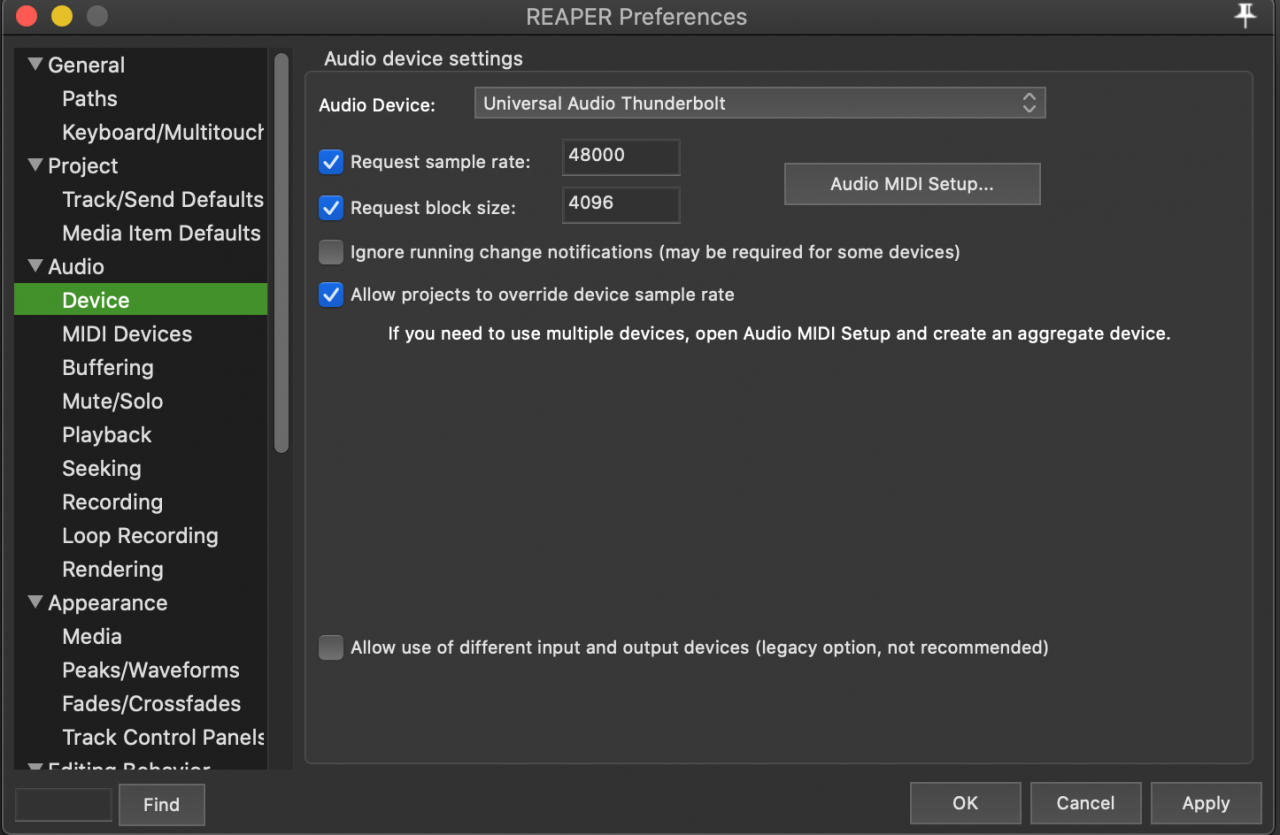Open Peaks/Waveforms preferences
The image size is (1280, 835).
(x=151, y=670)
